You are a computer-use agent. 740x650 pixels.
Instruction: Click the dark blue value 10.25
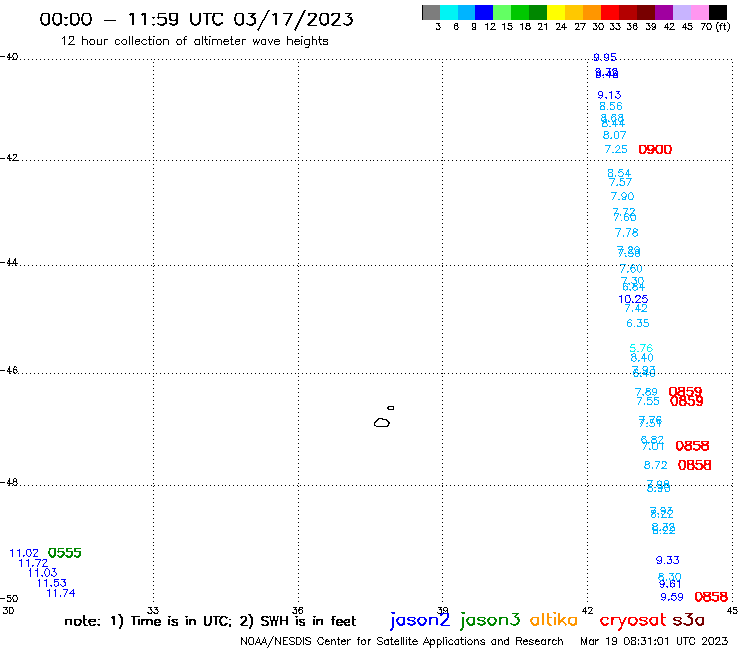tap(633, 299)
